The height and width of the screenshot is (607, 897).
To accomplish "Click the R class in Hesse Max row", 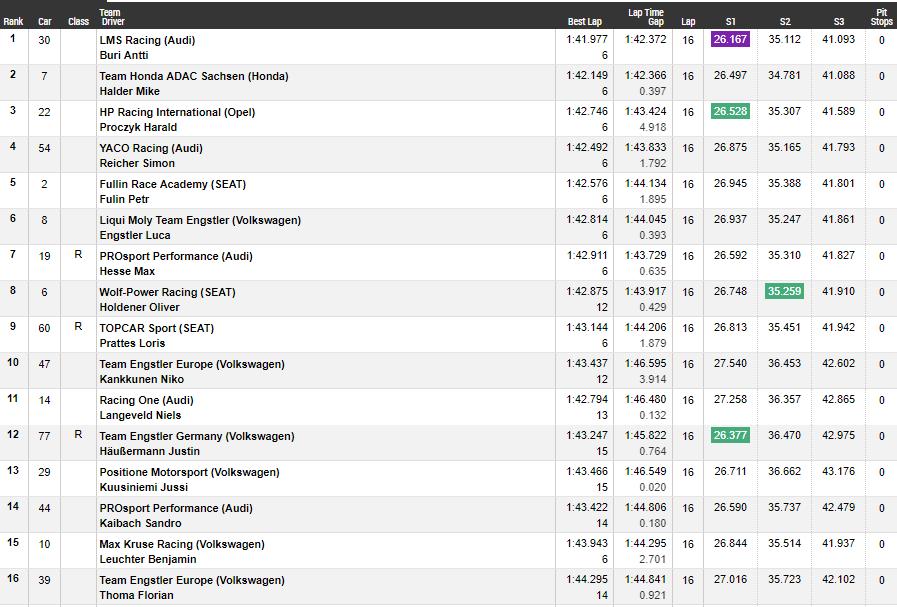I will coord(78,255).
